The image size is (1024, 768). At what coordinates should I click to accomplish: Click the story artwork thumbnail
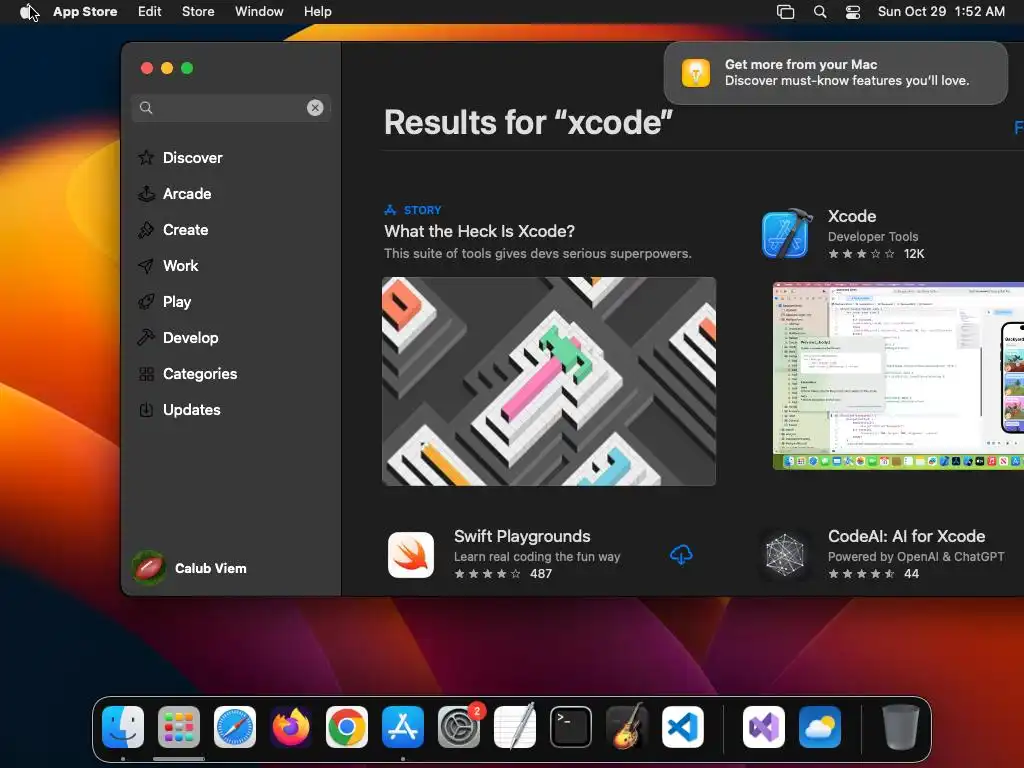(549, 381)
